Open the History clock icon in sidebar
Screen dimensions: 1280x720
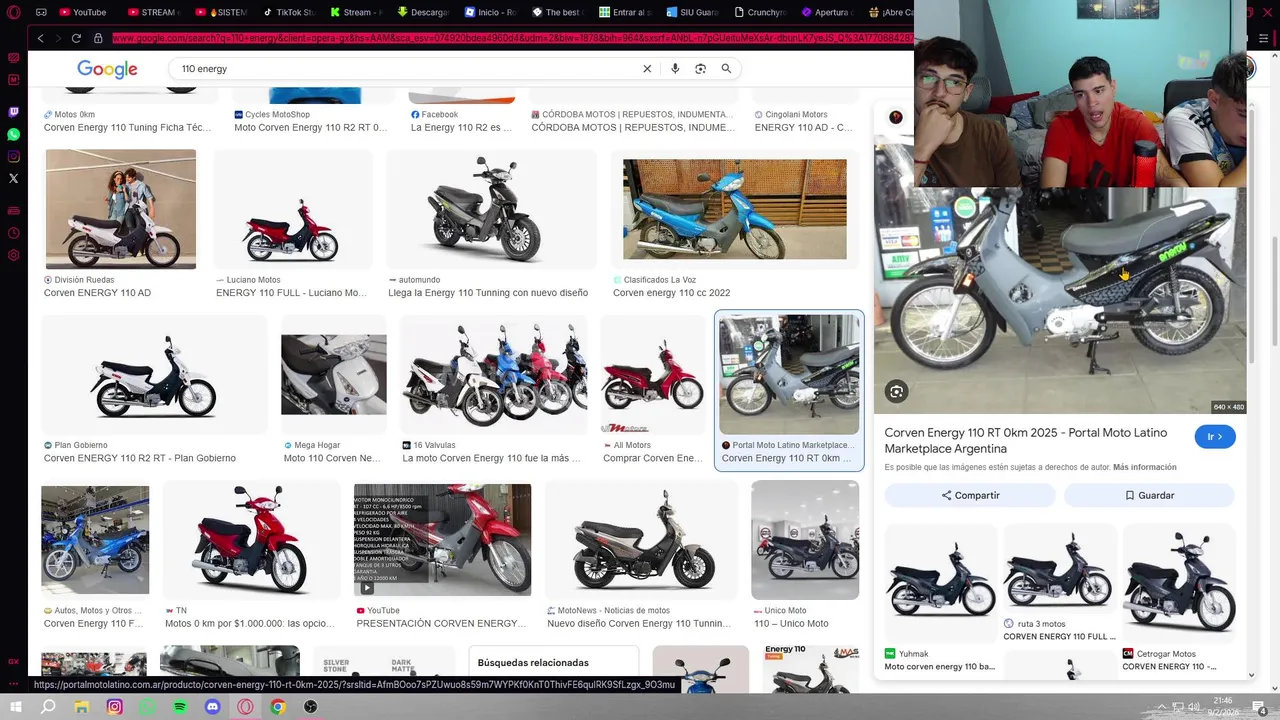tap(13, 233)
